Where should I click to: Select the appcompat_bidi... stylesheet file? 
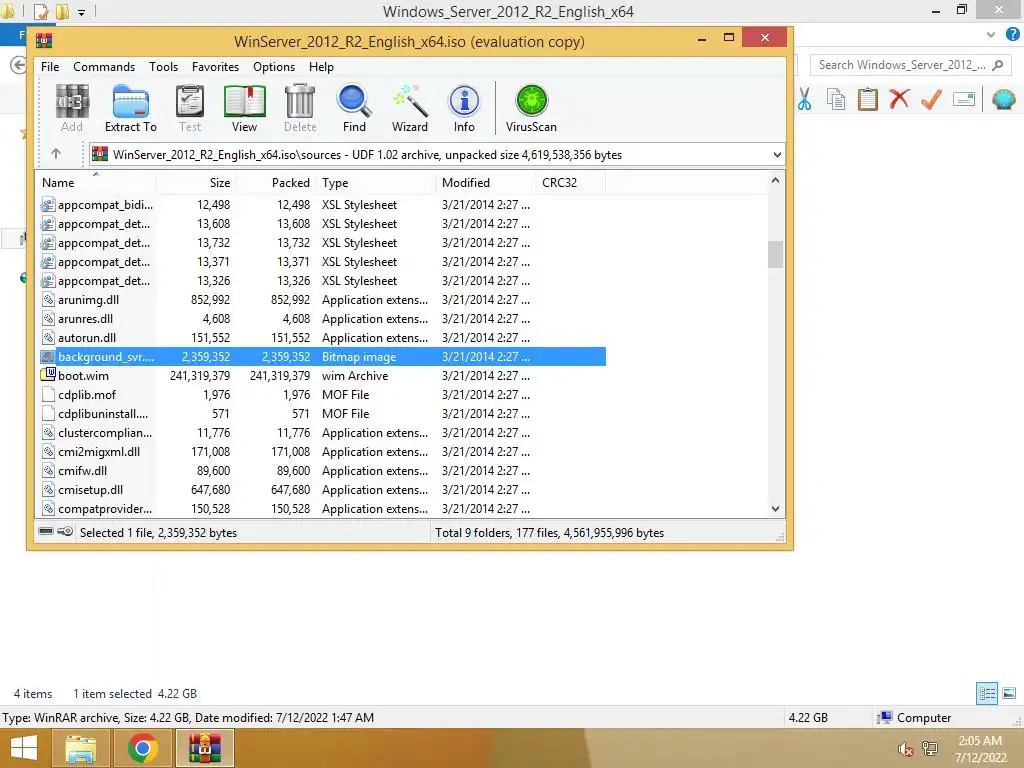tap(321, 204)
